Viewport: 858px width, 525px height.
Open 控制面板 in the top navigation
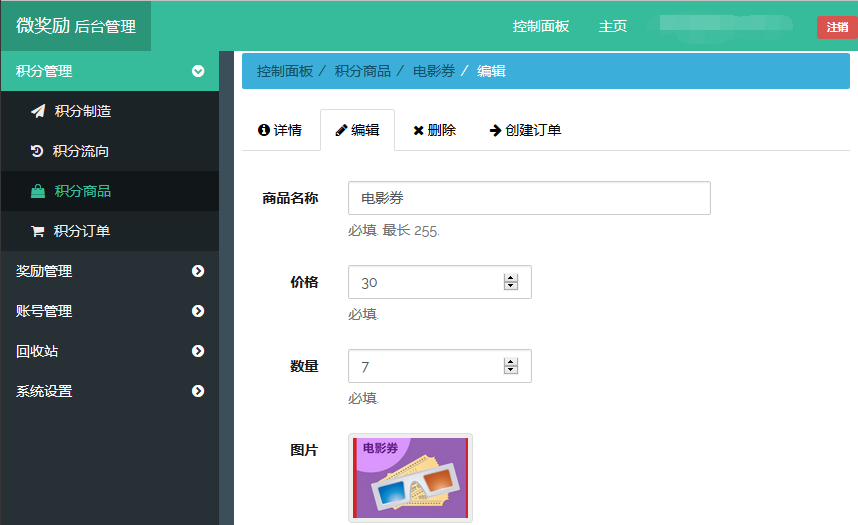pos(541,26)
